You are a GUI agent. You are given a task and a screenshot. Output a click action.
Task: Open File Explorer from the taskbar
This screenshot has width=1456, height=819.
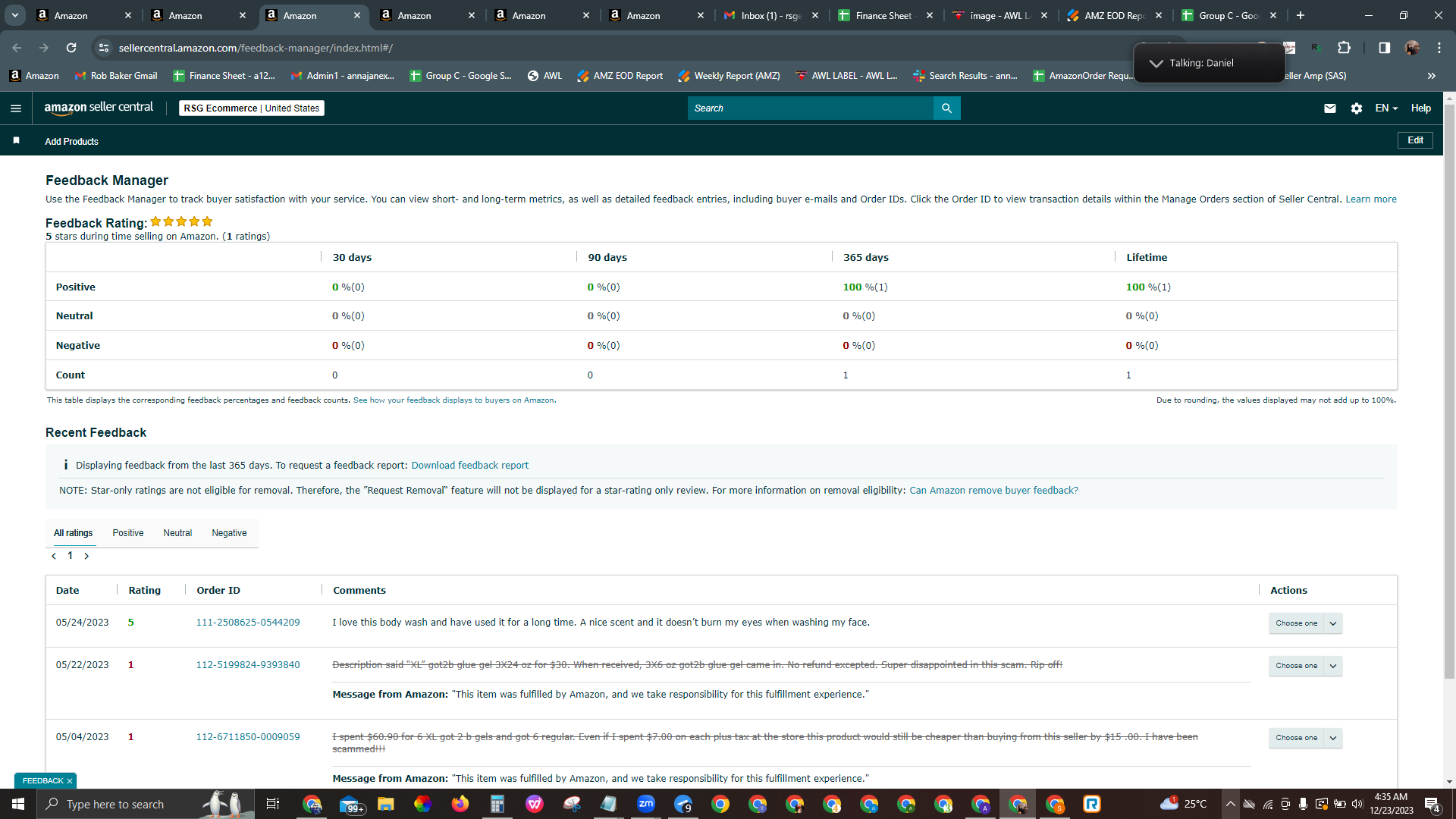click(x=386, y=804)
